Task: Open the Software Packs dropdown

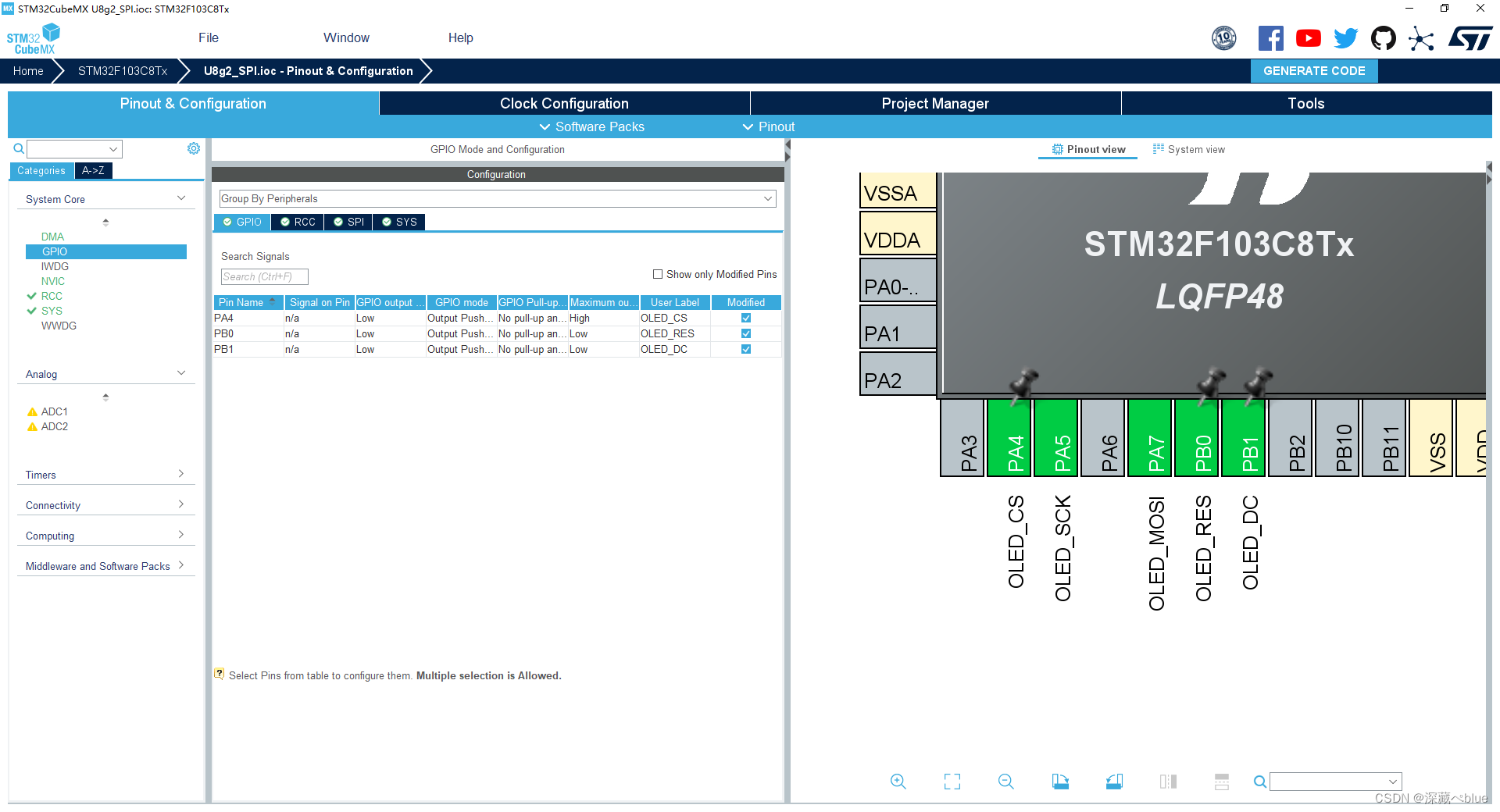Action: [591, 126]
